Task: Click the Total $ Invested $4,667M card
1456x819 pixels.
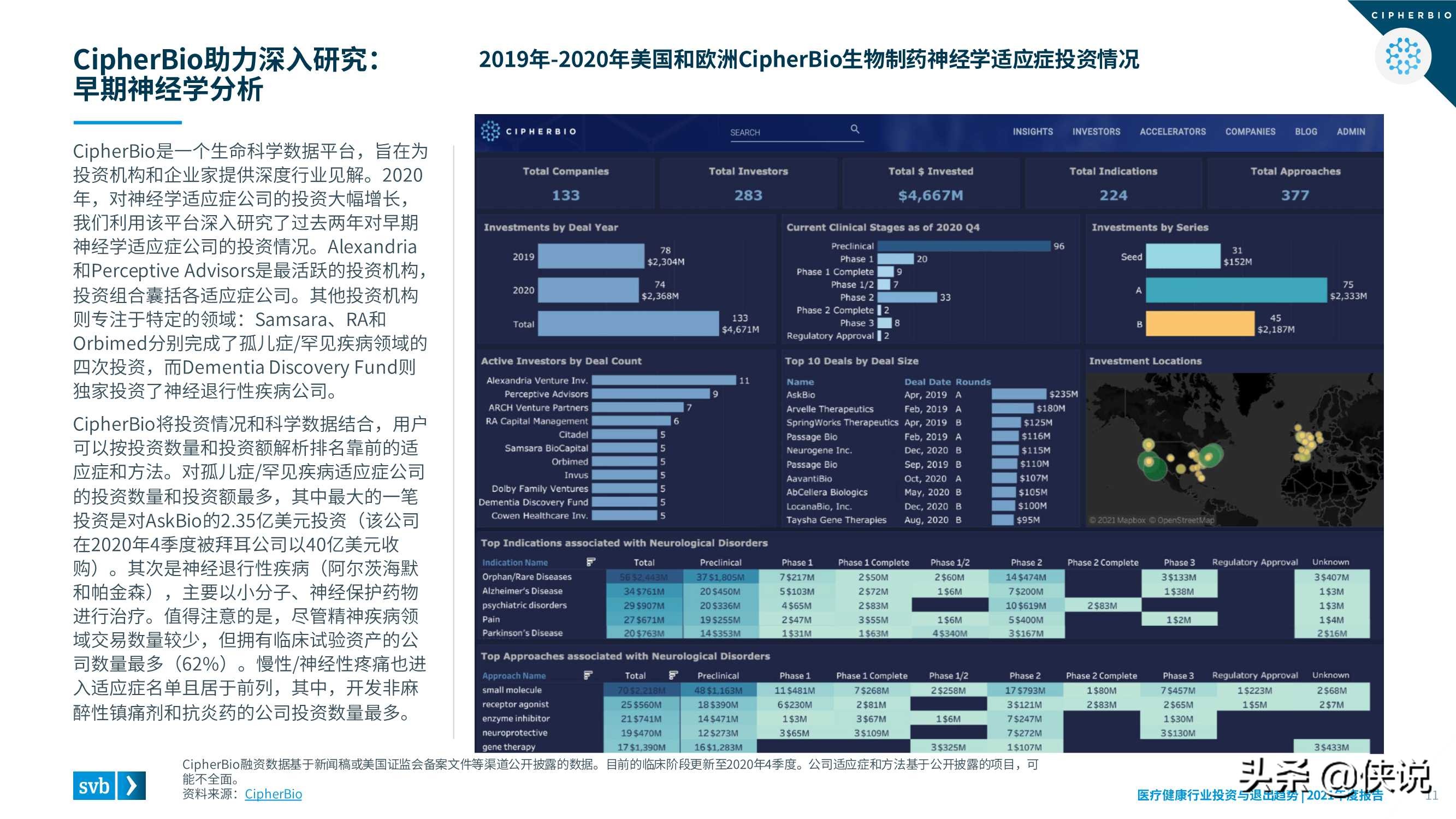Action: (931, 183)
